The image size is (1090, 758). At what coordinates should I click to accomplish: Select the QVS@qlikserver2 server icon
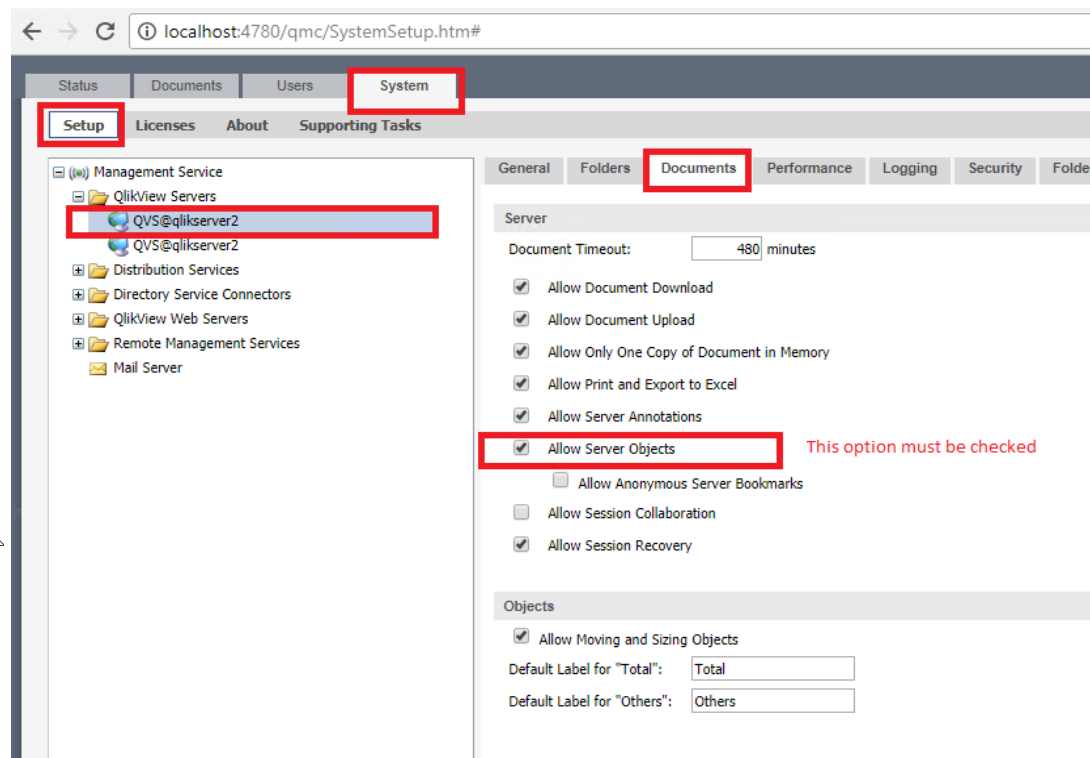pyautogui.click(x=116, y=220)
